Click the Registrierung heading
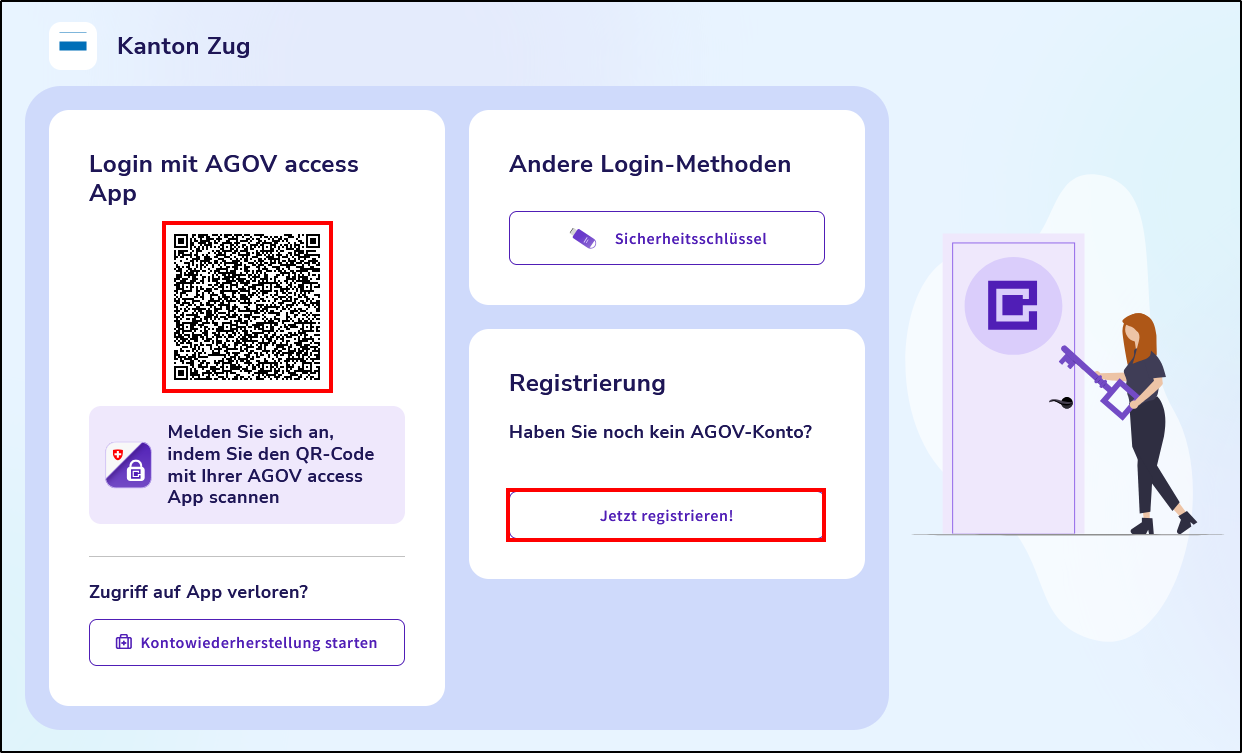This screenshot has width=1242, height=753. click(x=587, y=383)
